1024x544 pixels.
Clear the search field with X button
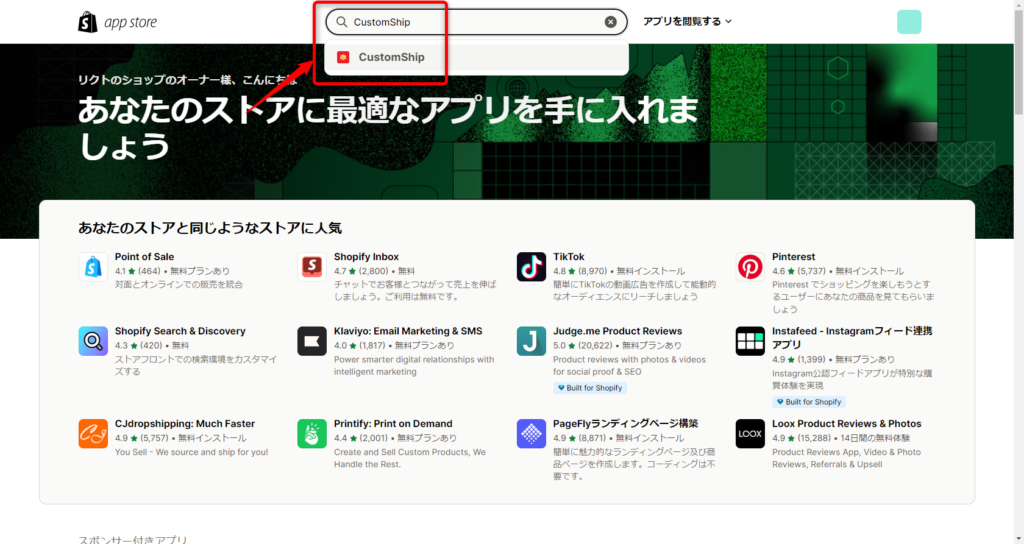point(611,22)
